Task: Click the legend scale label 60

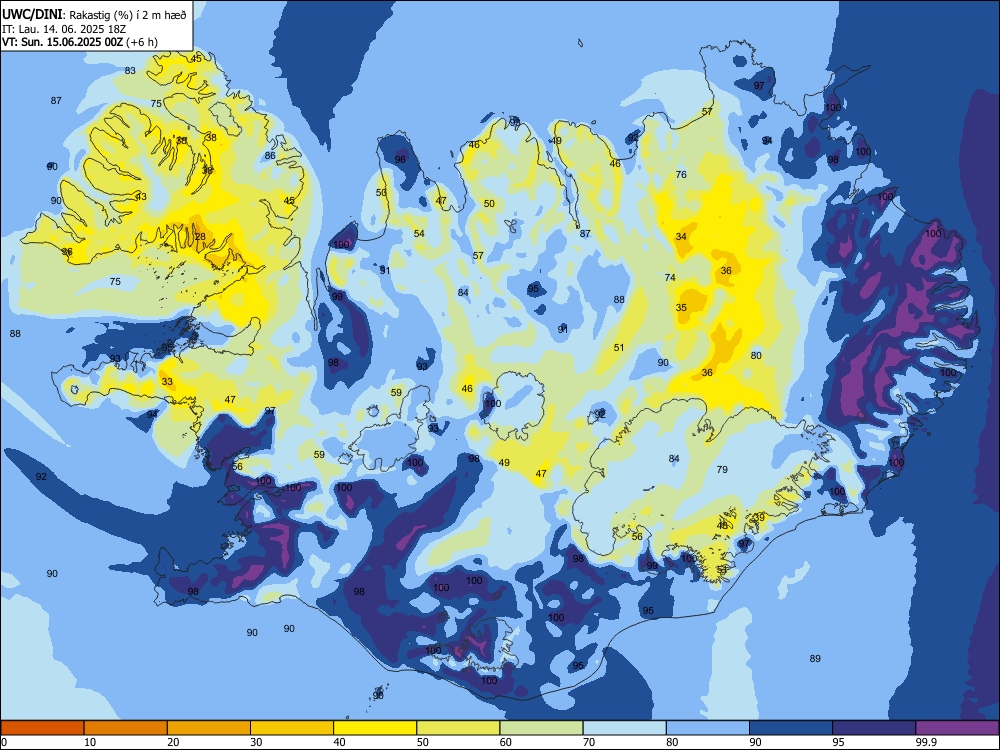Action: [x=506, y=742]
